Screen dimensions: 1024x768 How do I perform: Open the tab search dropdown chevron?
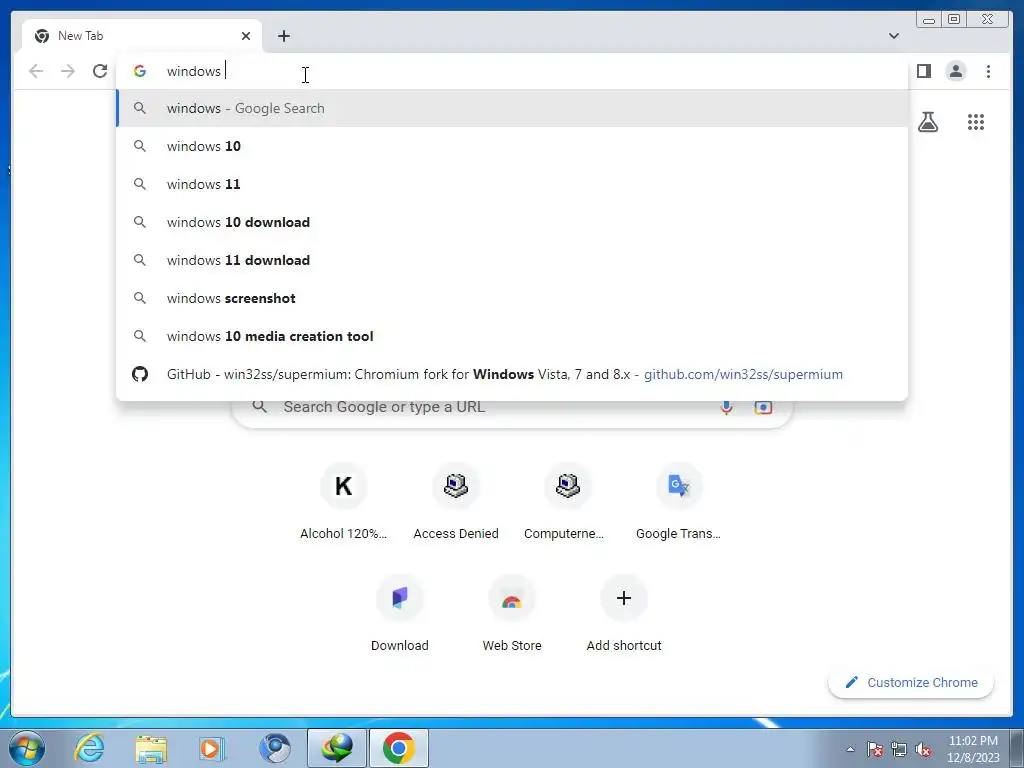coord(893,36)
